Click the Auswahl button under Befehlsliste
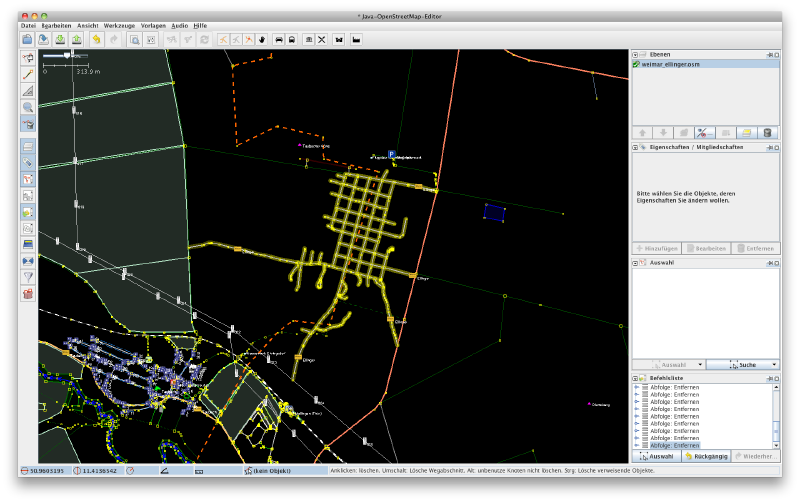800x502 pixels. point(656,456)
